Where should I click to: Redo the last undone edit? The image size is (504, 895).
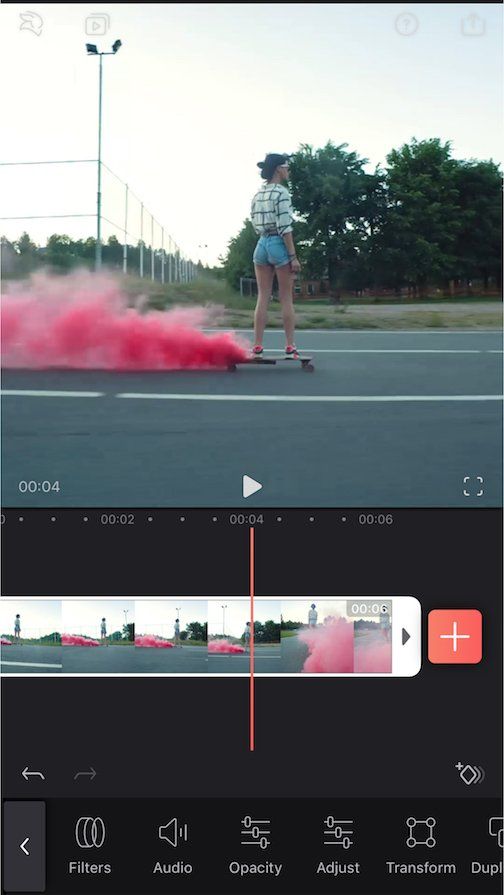[x=85, y=774]
